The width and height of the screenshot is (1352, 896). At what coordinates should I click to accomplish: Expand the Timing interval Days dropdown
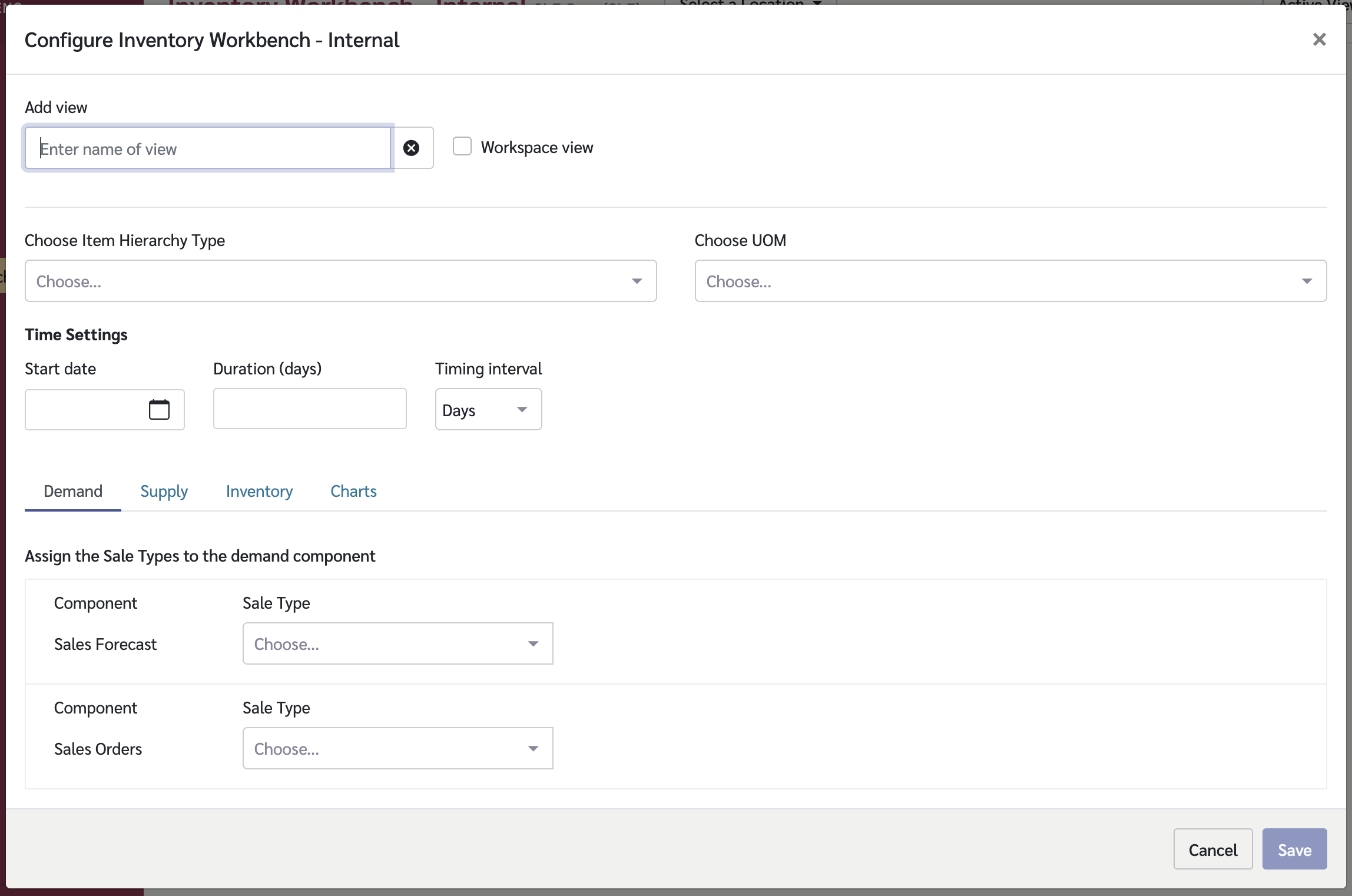tap(488, 410)
